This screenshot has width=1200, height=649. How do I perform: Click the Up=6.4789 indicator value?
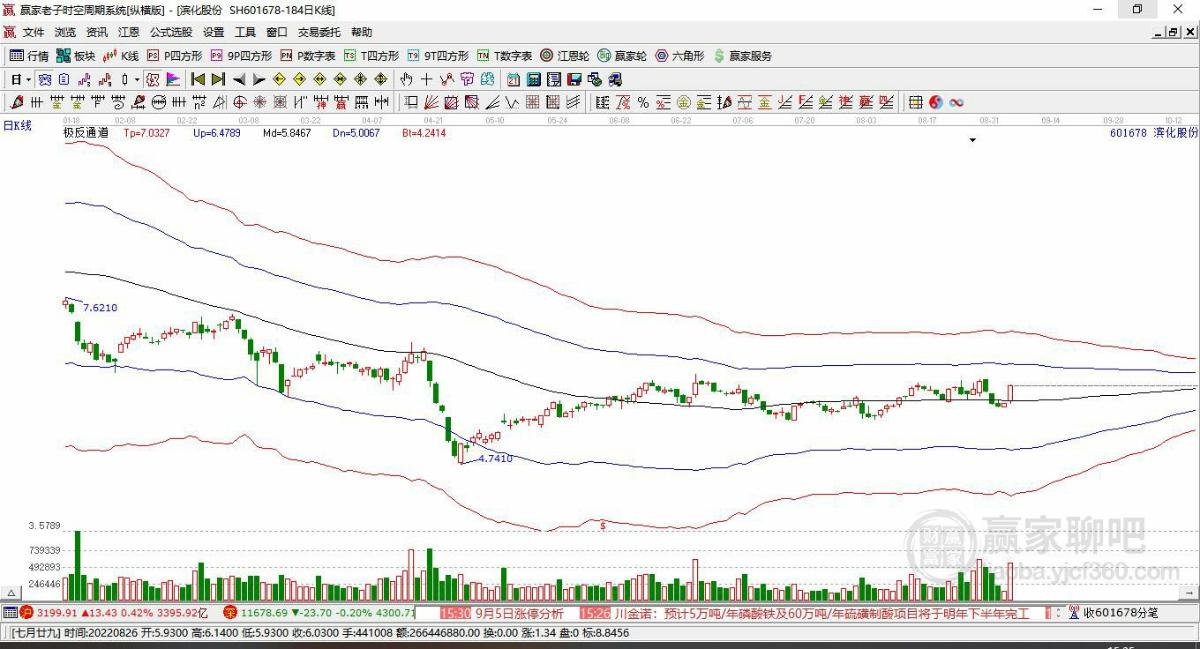[217, 132]
